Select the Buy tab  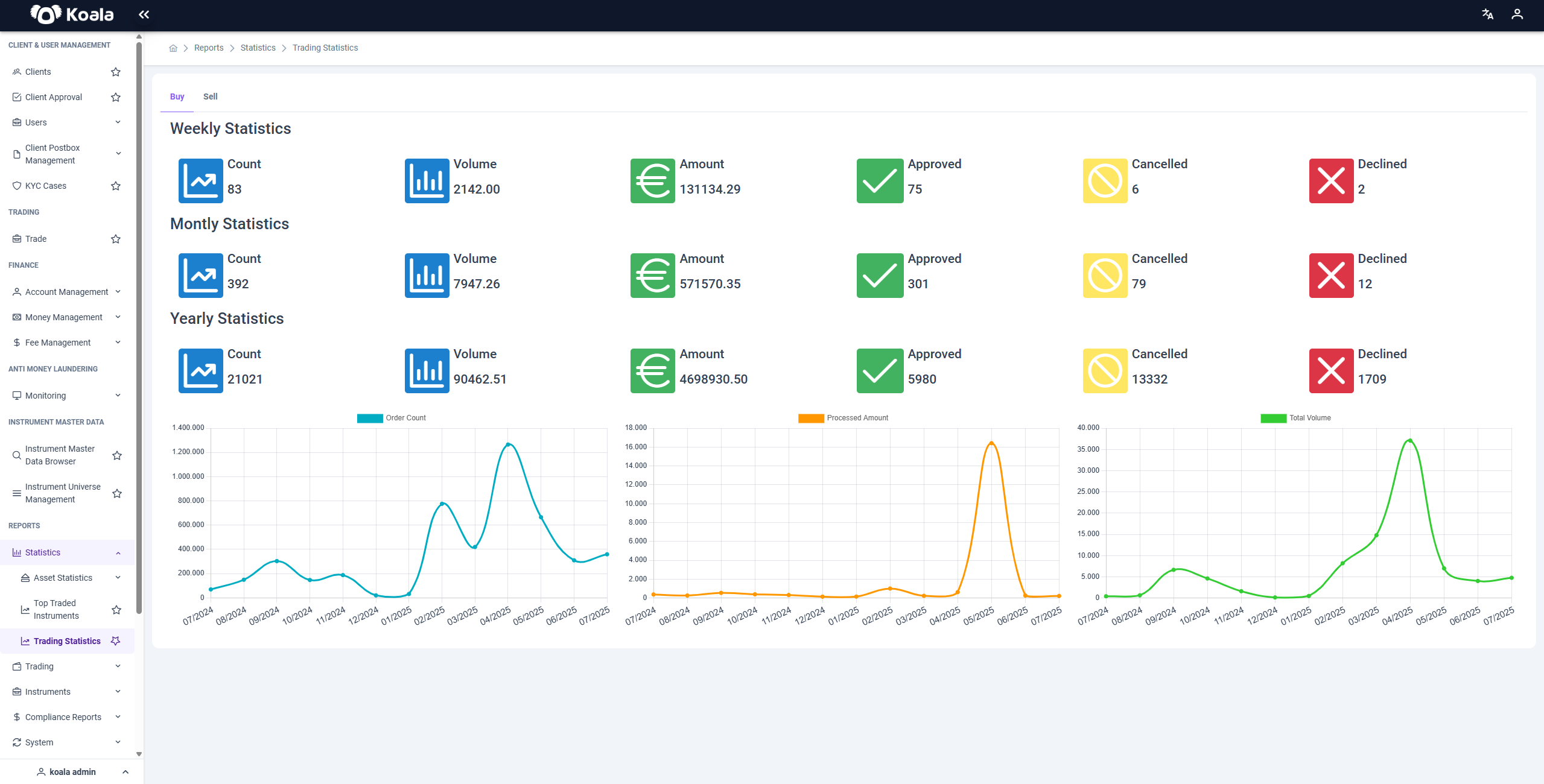(177, 96)
